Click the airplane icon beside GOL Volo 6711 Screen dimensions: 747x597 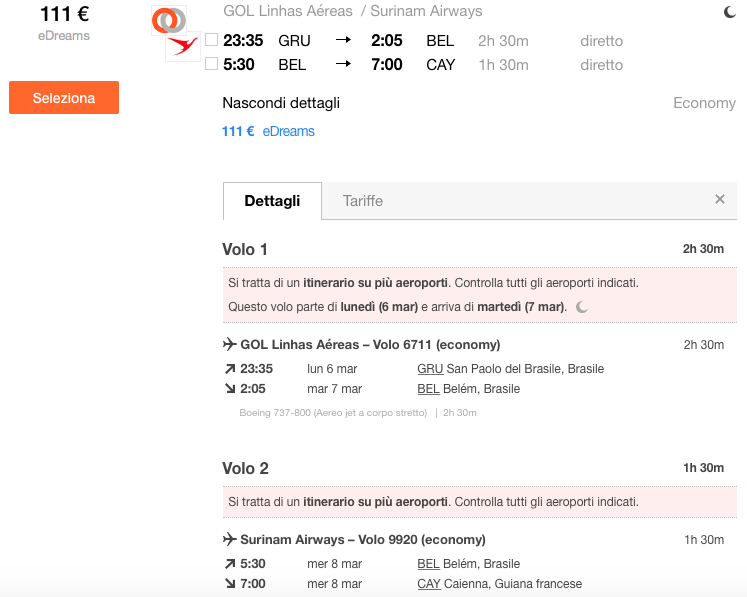230,344
